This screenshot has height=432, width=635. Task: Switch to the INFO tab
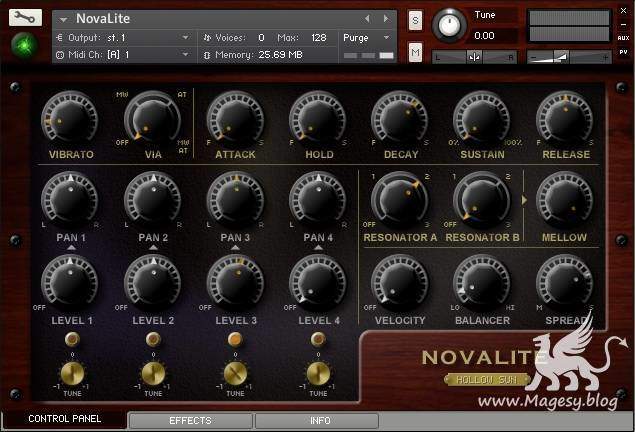pos(317,421)
